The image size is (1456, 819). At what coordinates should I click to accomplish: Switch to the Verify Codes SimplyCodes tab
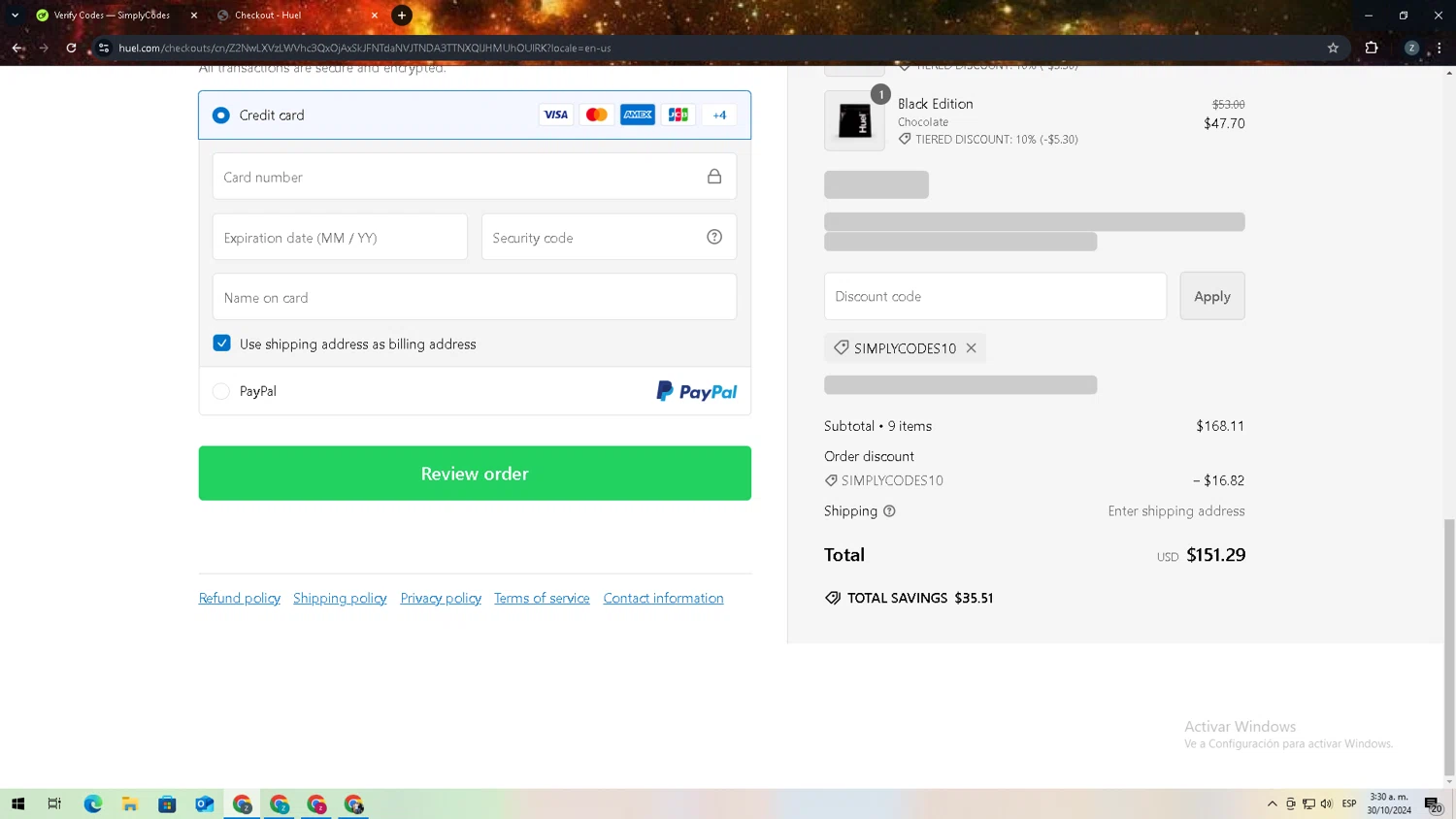pyautogui.click(x=112, y=16)
